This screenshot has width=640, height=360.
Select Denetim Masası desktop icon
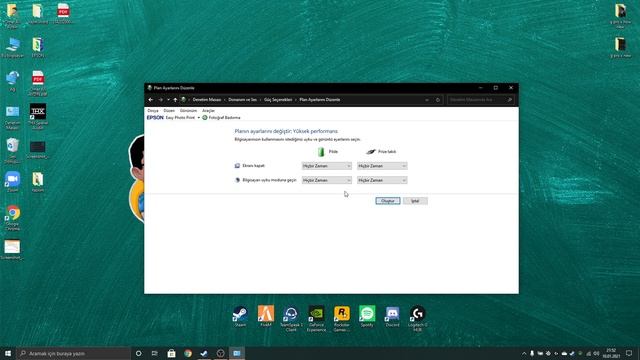(13, 118)
